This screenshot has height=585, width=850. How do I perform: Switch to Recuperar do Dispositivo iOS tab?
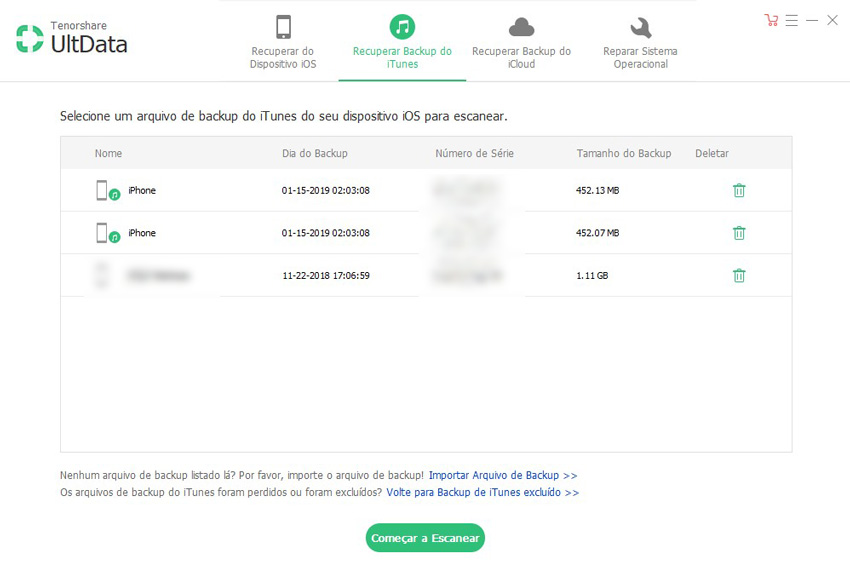[x=283, y=42]
